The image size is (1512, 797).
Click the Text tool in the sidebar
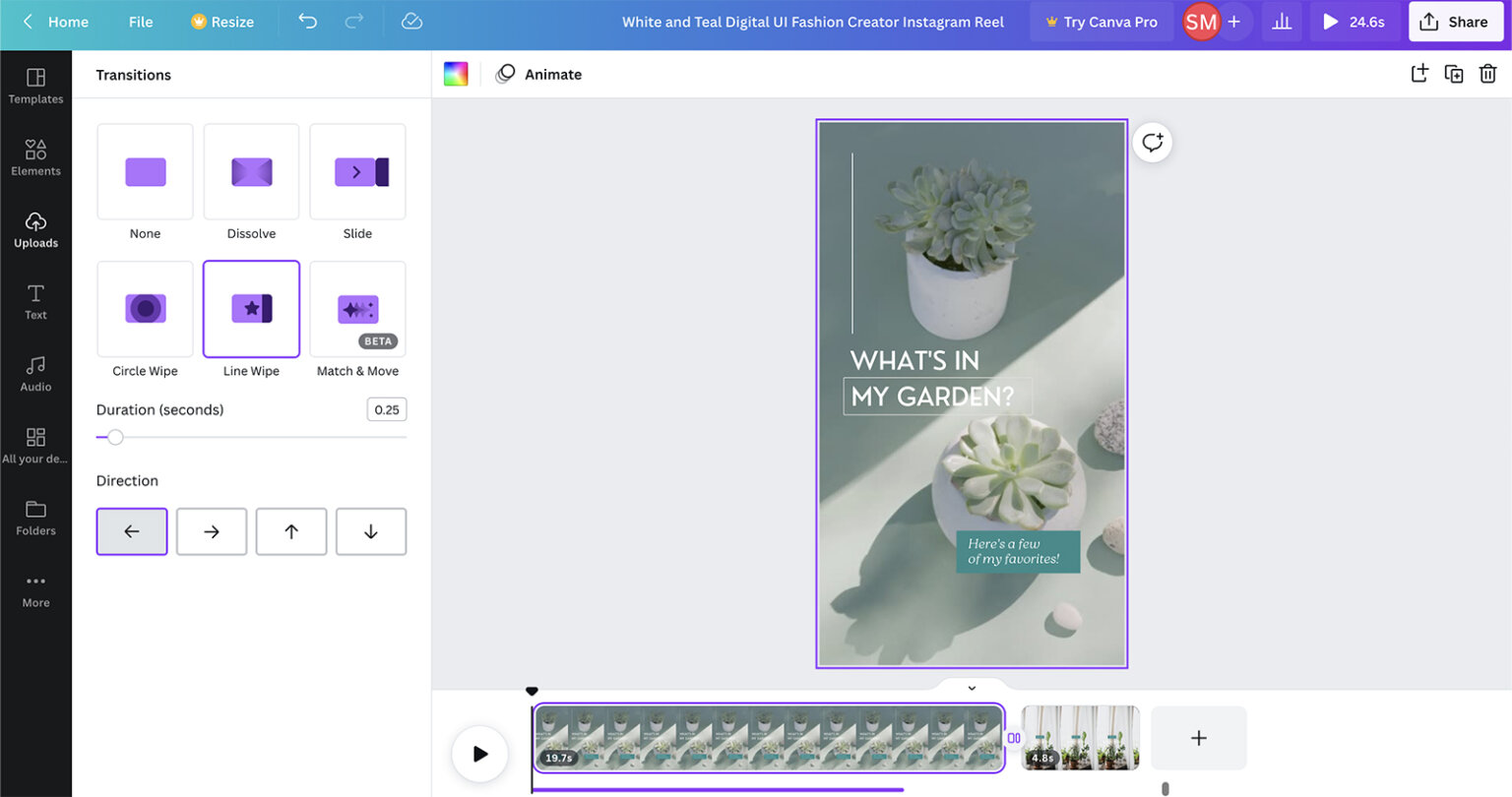pos(35,300)
